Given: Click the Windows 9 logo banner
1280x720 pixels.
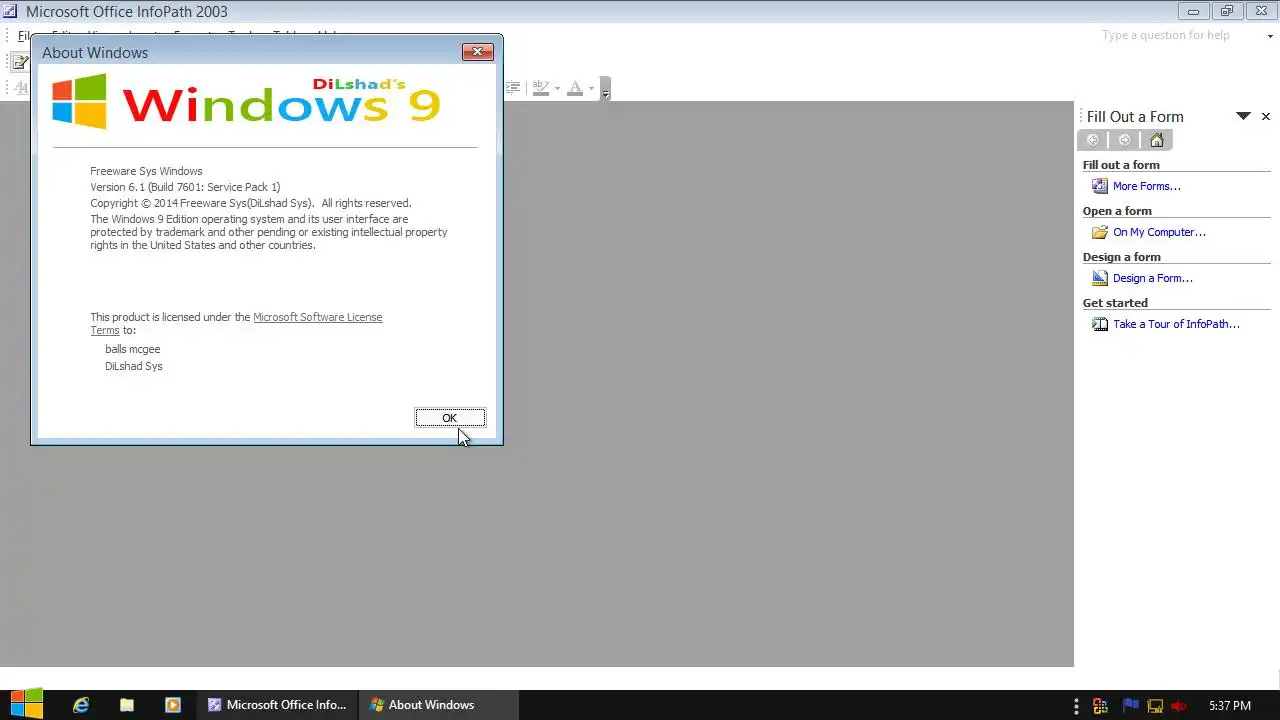Looking at the screenshot, I should point(246,101).
